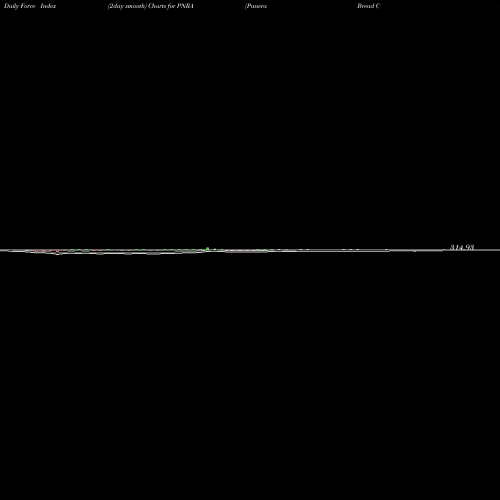Click the green triangle peak marker on the line
The image size is (500, 500).
208,249
